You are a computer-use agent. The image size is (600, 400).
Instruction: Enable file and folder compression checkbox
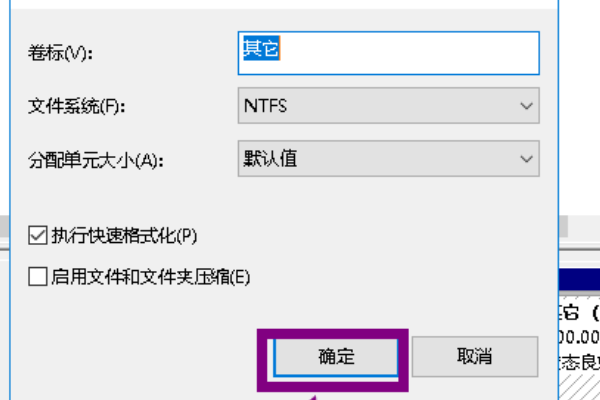pyautogui.click(x=39, y=276)
